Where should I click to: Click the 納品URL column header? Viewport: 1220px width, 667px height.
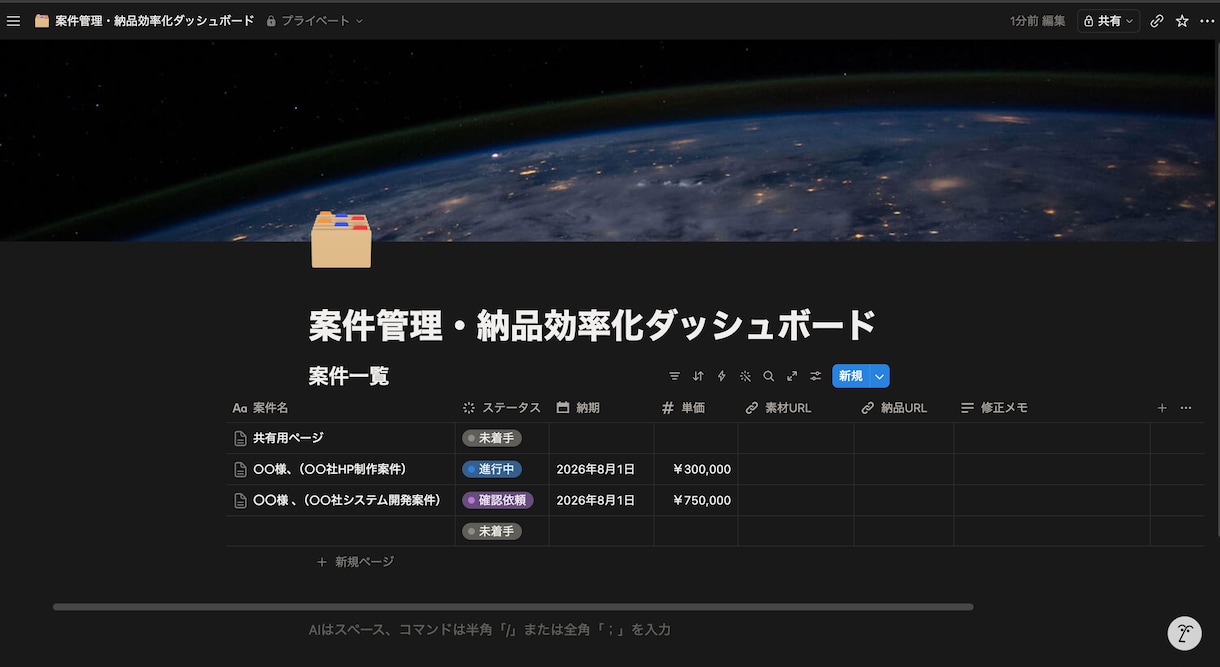[904, 408]
